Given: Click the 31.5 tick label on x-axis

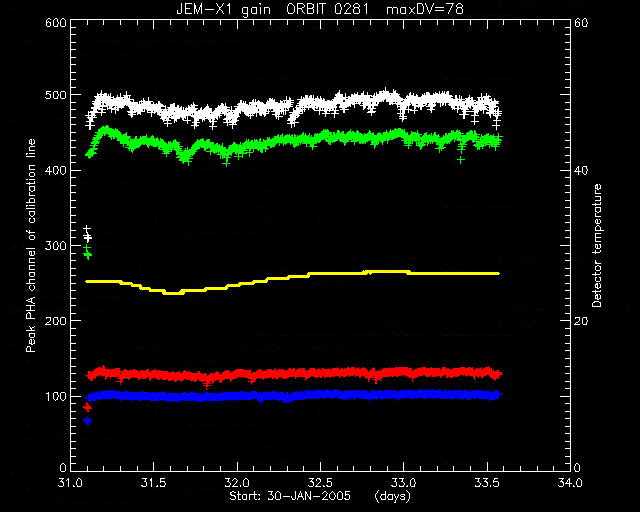Looking at the screenshot, I should point(154,483).
